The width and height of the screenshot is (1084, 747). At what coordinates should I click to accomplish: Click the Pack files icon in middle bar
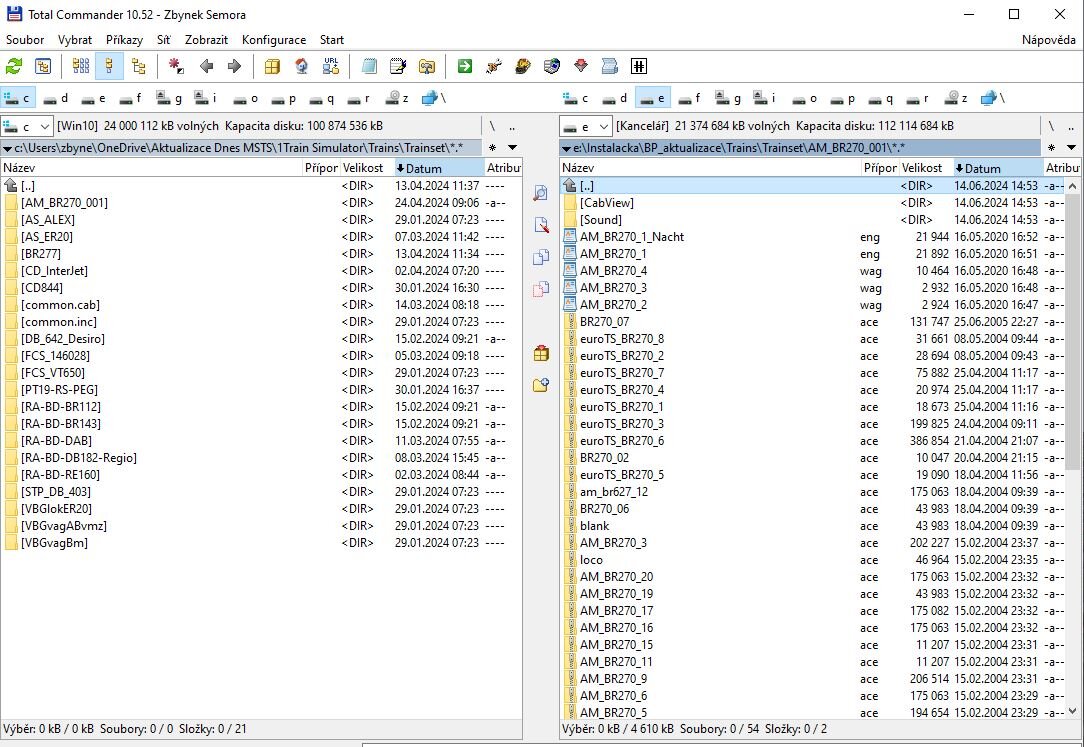541,353
